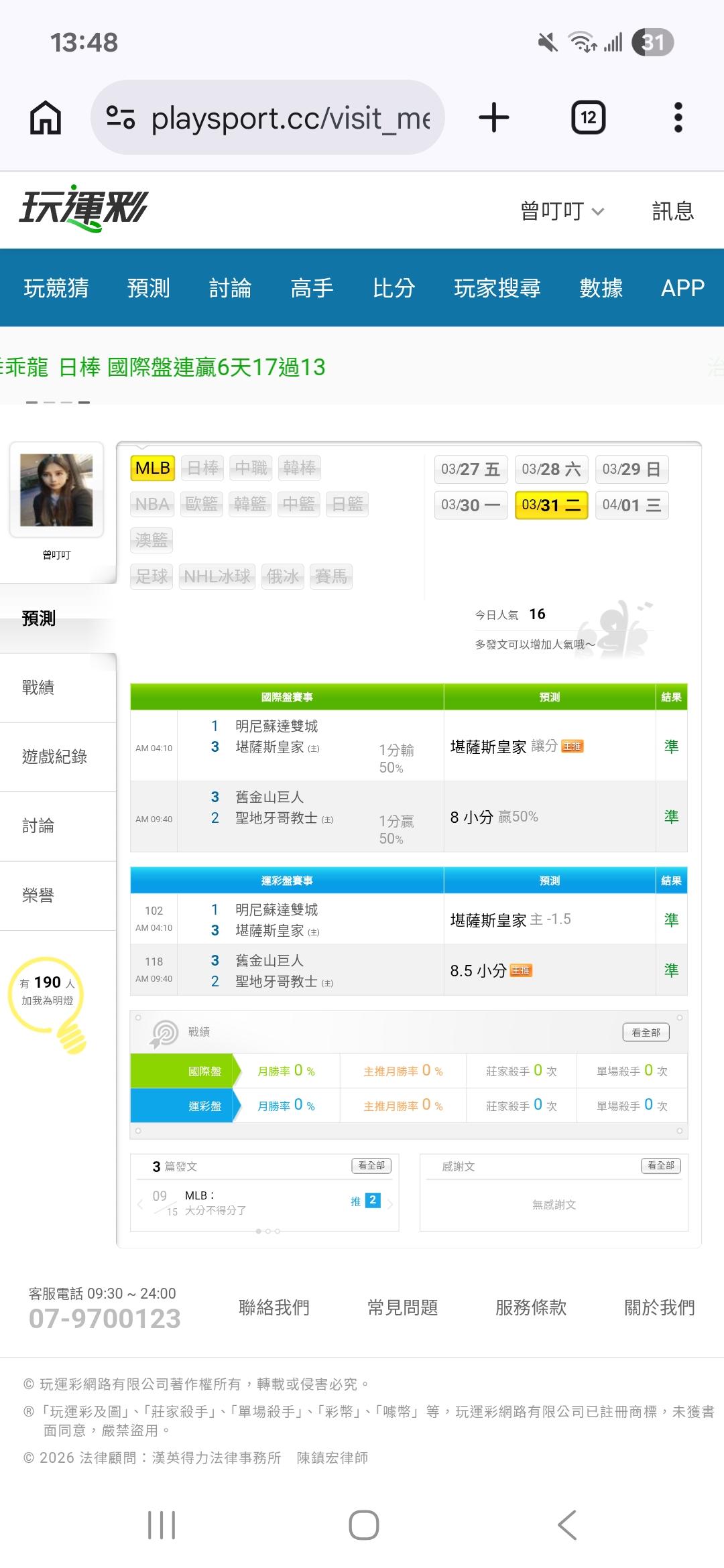Select the MLB league filter
The width and height of the screenshot is (724, 1568).
coord(152,468)
